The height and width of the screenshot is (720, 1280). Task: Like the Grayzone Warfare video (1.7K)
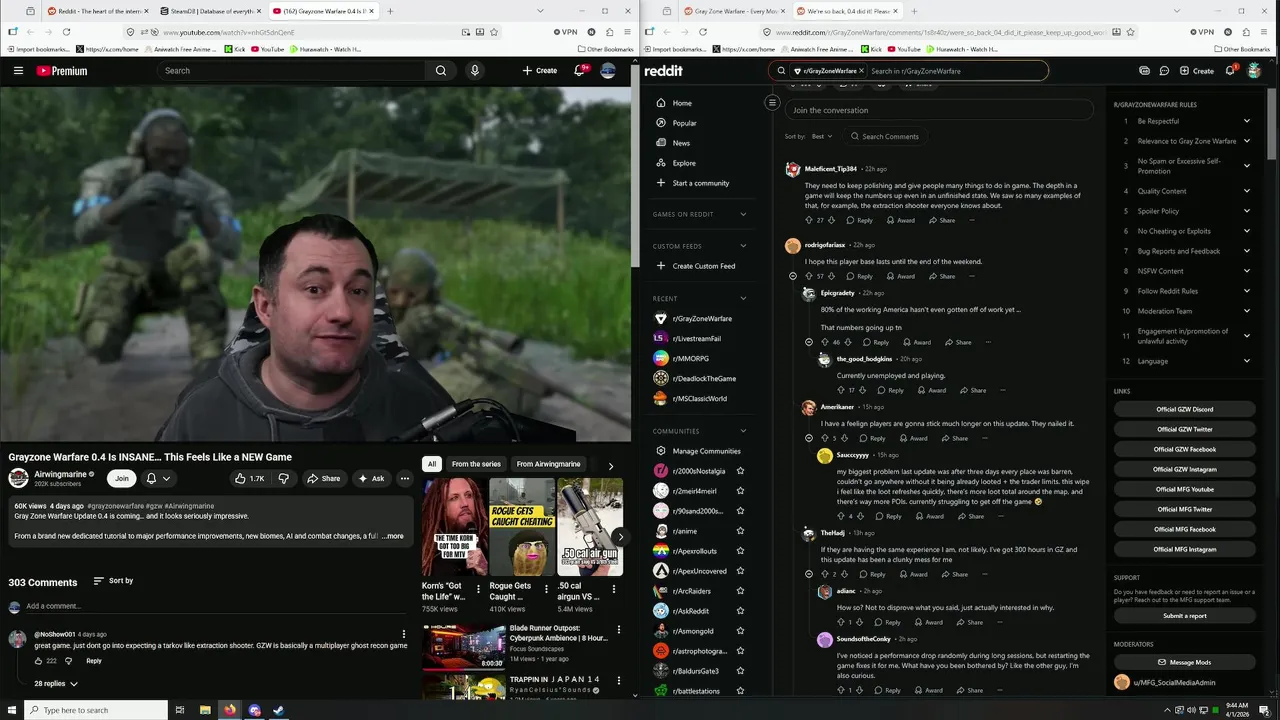[x=249, y=478]
